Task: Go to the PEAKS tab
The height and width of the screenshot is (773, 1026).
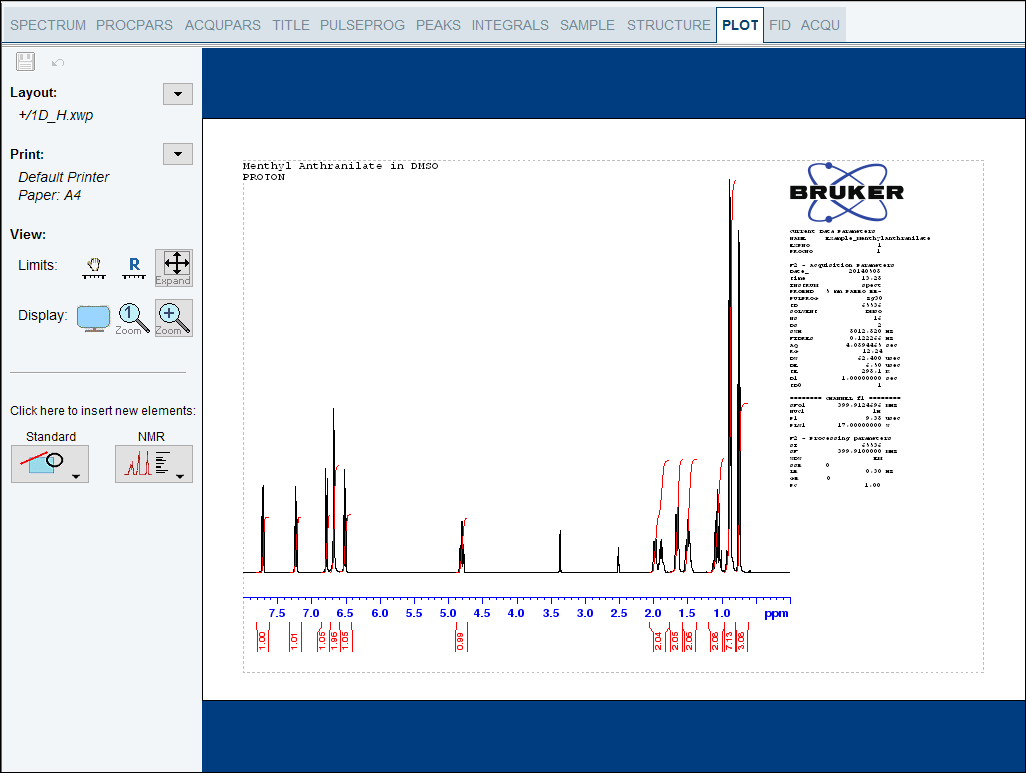Action: [438, 25]
